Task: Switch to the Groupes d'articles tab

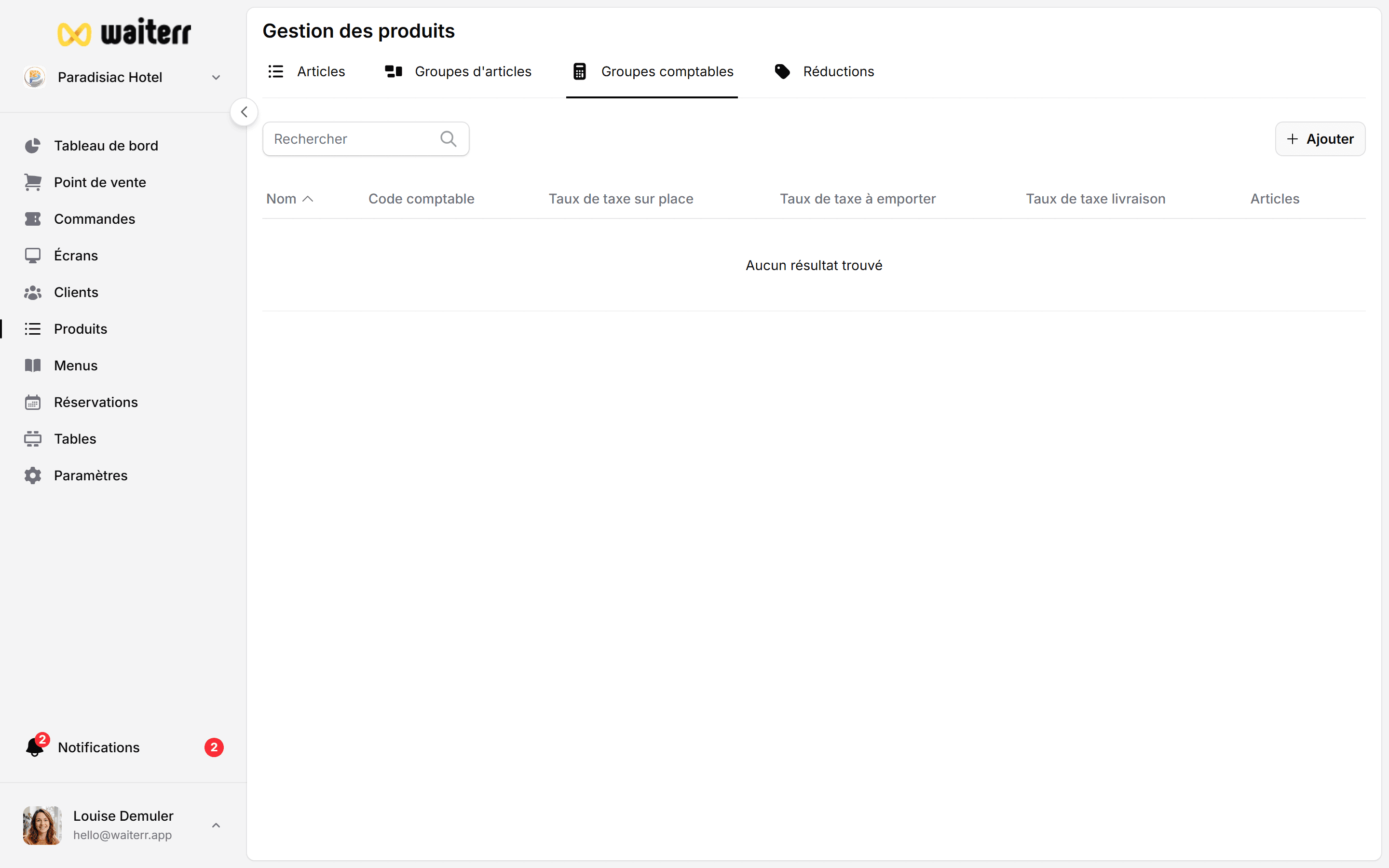Action: pyautogui.click(x=458, y=72)
